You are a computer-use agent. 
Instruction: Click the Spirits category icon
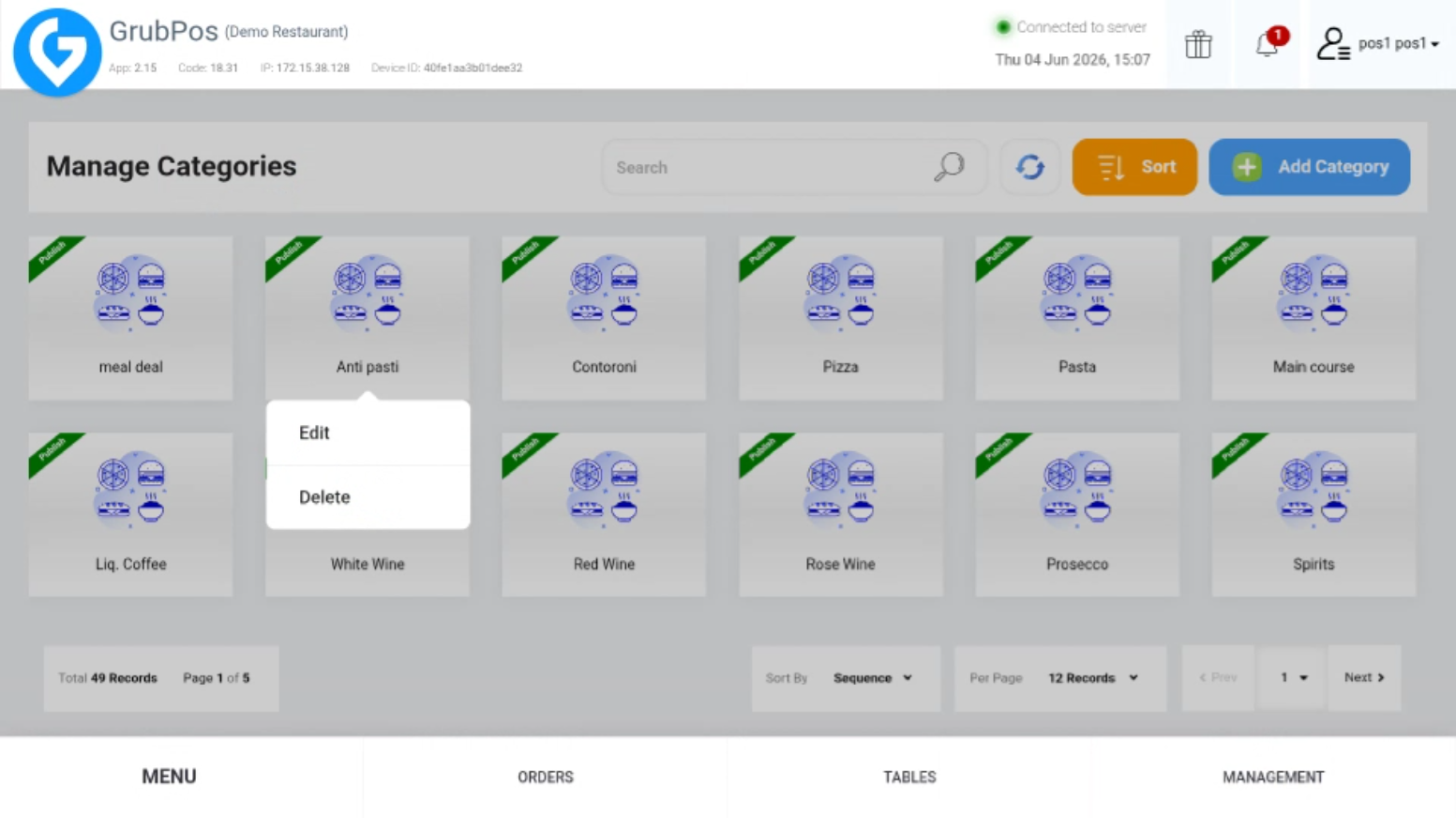pyautogui.click(x=1313, y=489)
